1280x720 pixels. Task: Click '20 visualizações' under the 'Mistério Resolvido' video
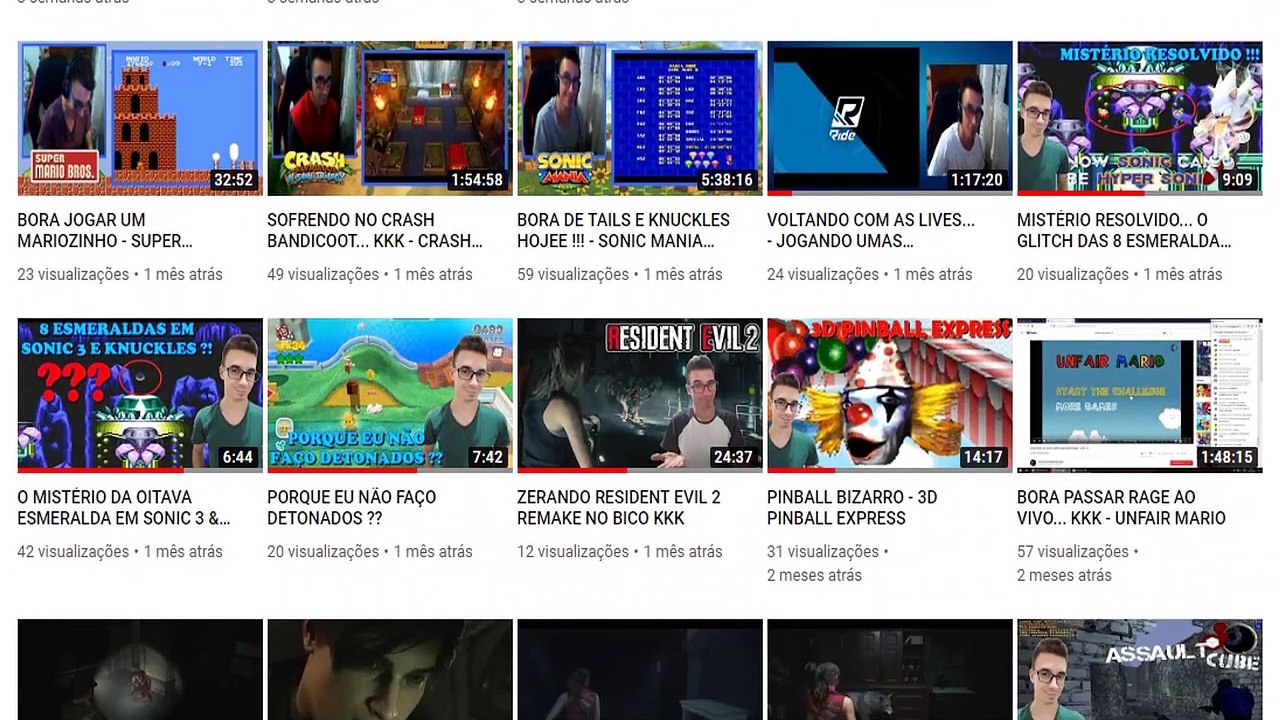point(1073,274)
